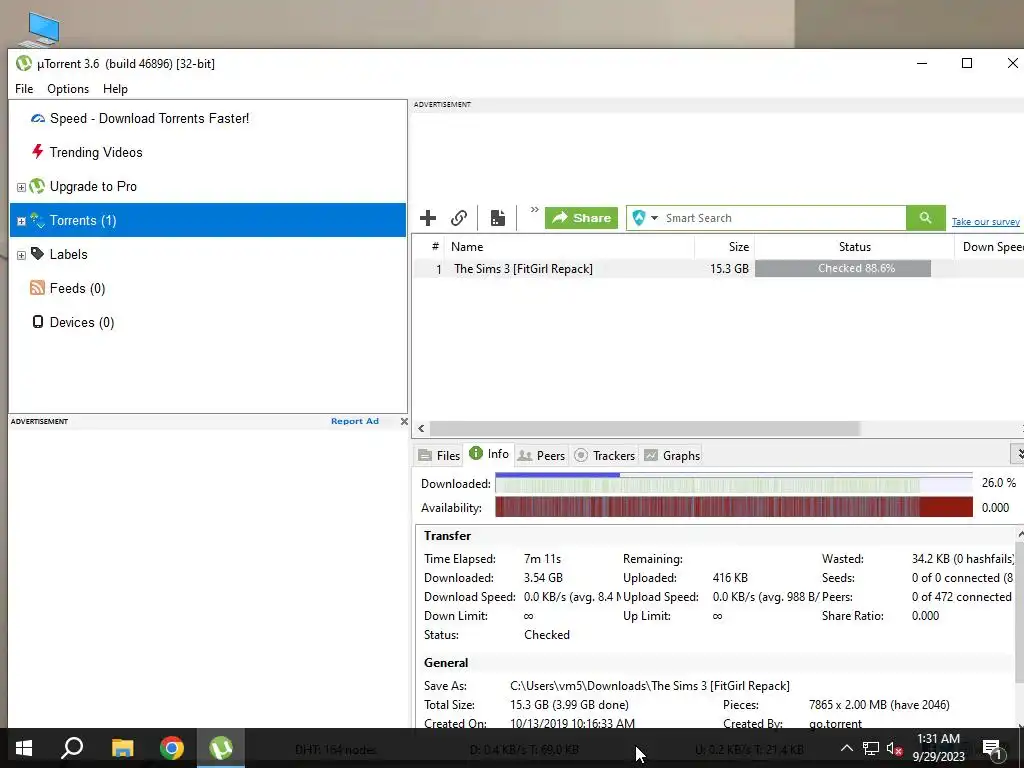Click the Total Size 15.3 GB value
1024x768 pixels.
(569, 705)
